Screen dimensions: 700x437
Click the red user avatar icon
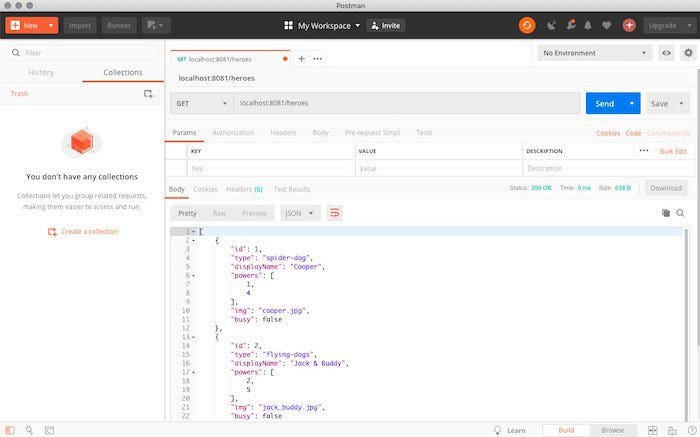[629, 25]
